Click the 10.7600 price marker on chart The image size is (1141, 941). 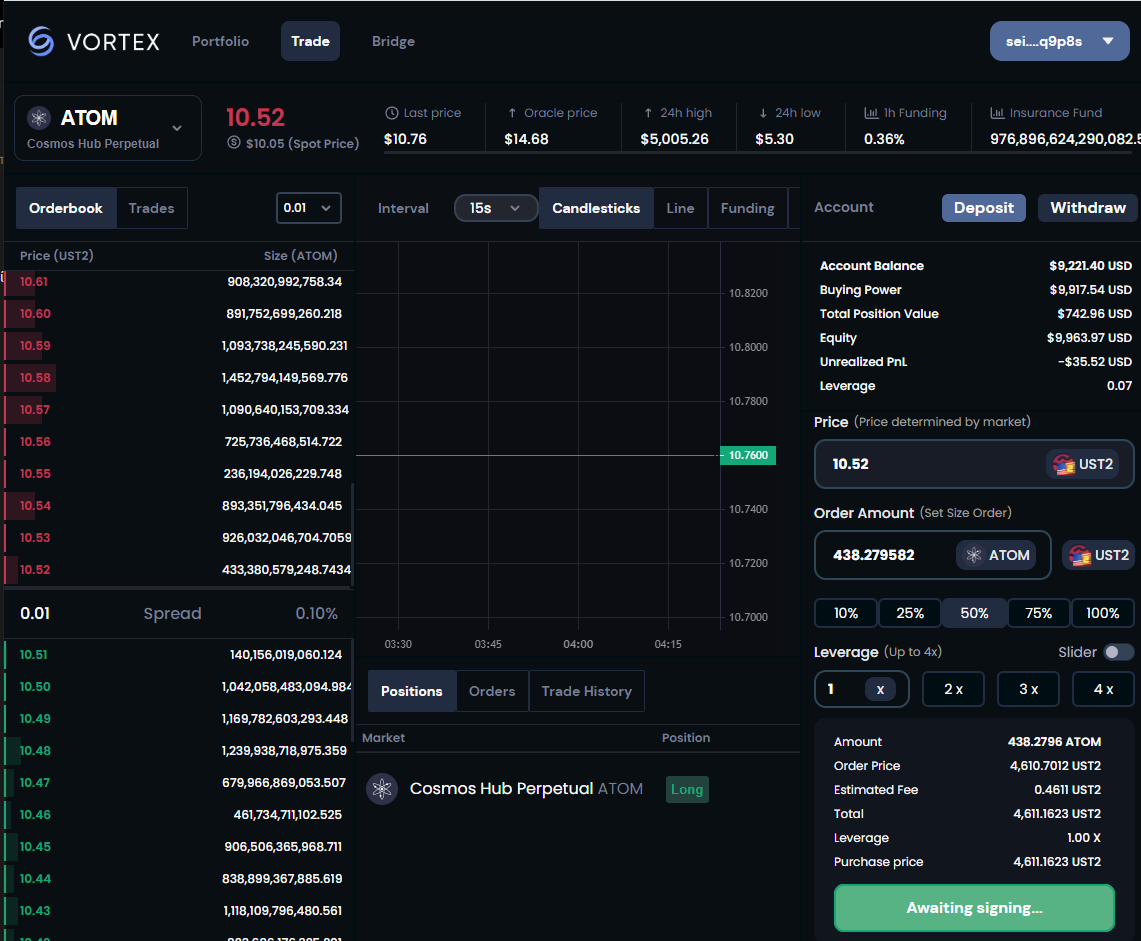[x=748, y=456]
